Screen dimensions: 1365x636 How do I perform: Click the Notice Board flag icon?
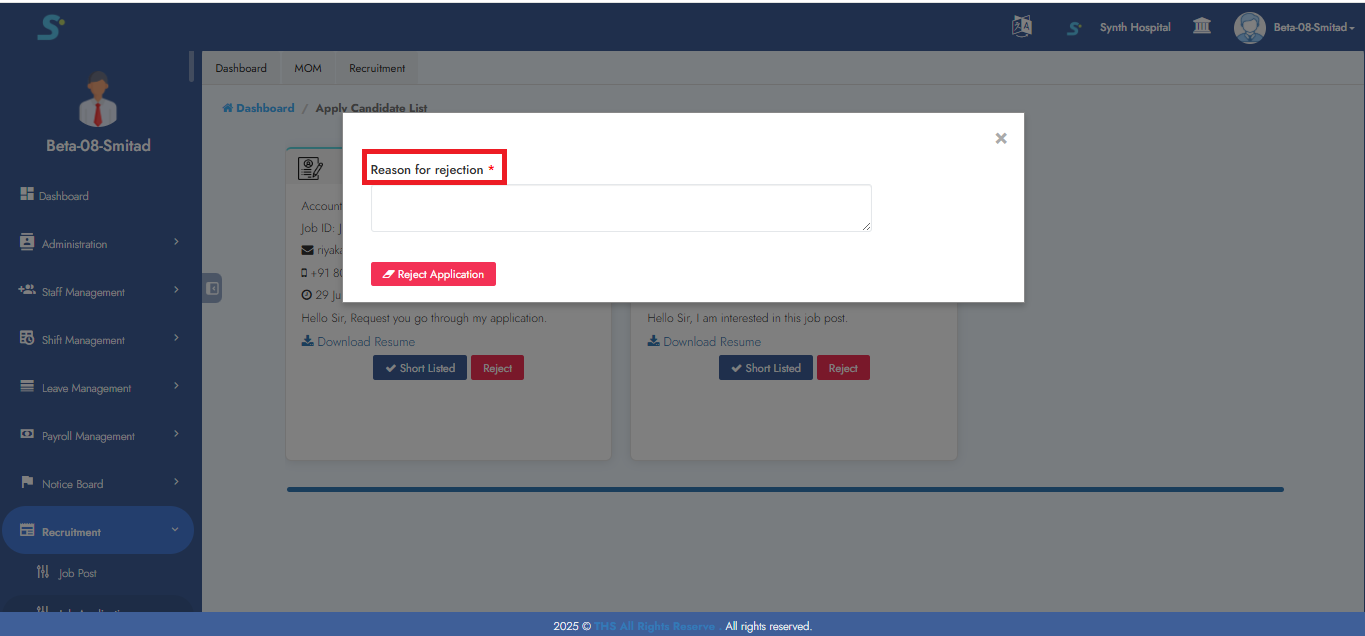[27, 483]
